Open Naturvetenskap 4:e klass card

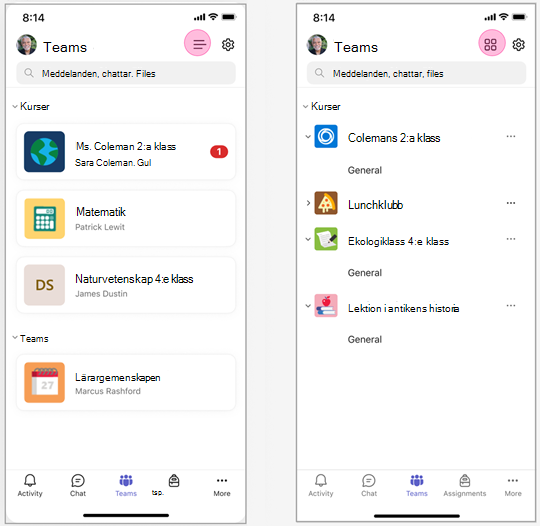pyautogui.click(x=126, y=285)
